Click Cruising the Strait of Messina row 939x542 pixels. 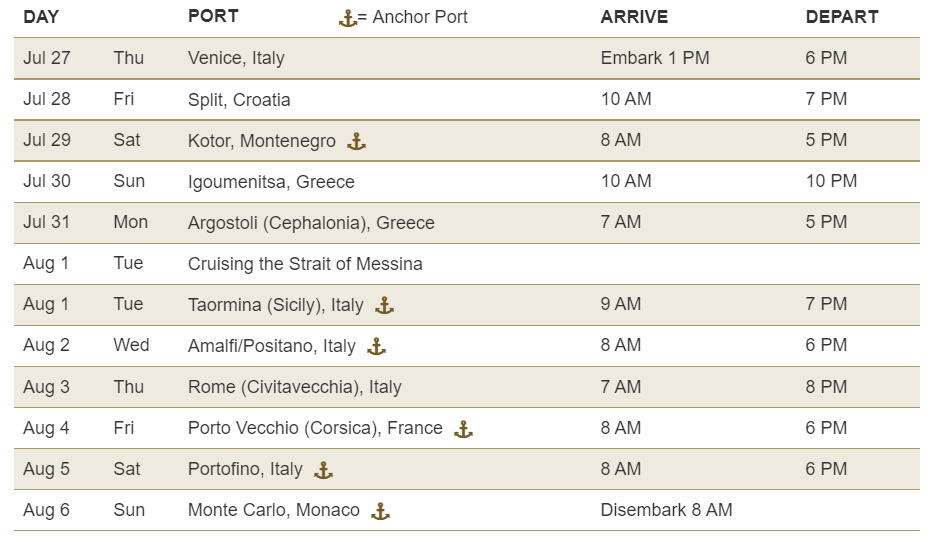[x=467, y=264]
